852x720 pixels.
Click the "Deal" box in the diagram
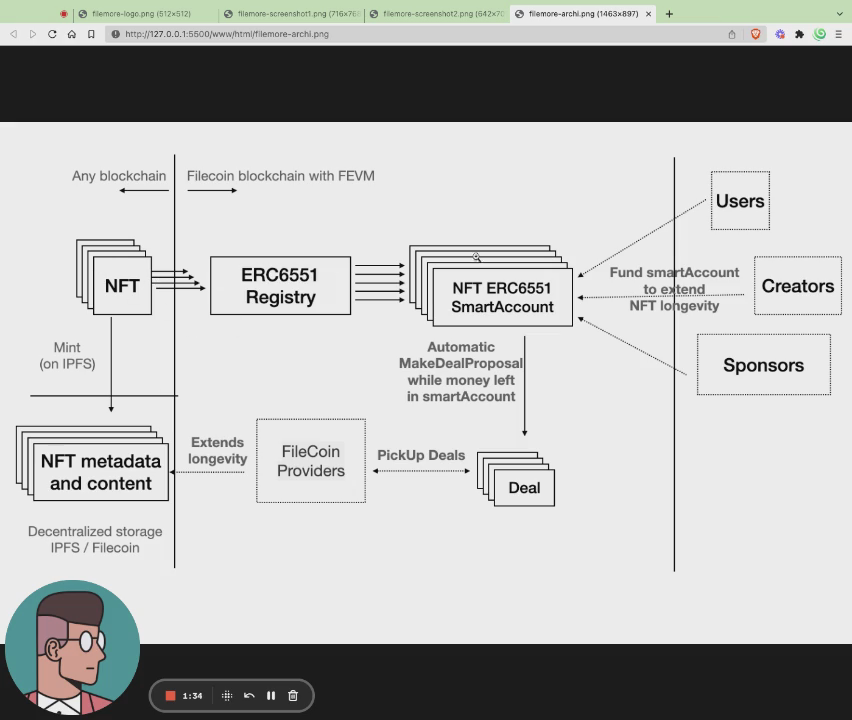524,488
